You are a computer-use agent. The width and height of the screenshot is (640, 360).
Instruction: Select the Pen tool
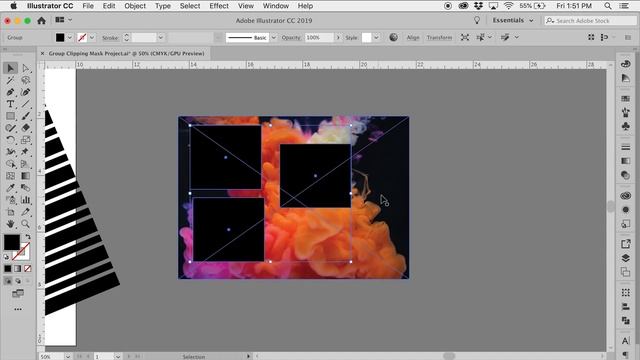pyautogui.click(x=11, y=92)
